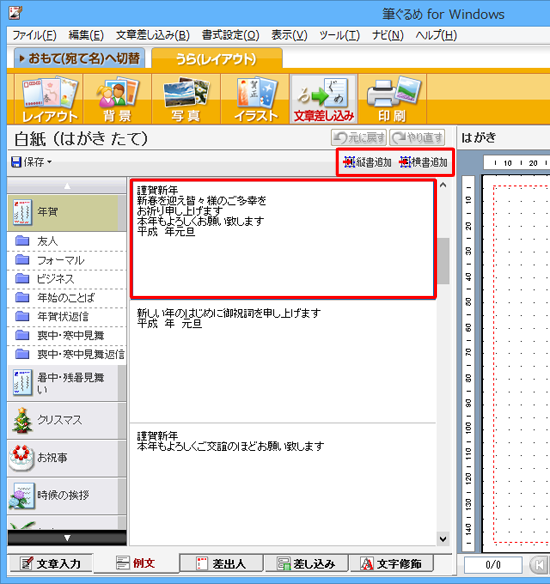The width and height of the screenshot is (550, 584).
Task: Open the ヘルプ(H) menu
Action: click(436, 35)
